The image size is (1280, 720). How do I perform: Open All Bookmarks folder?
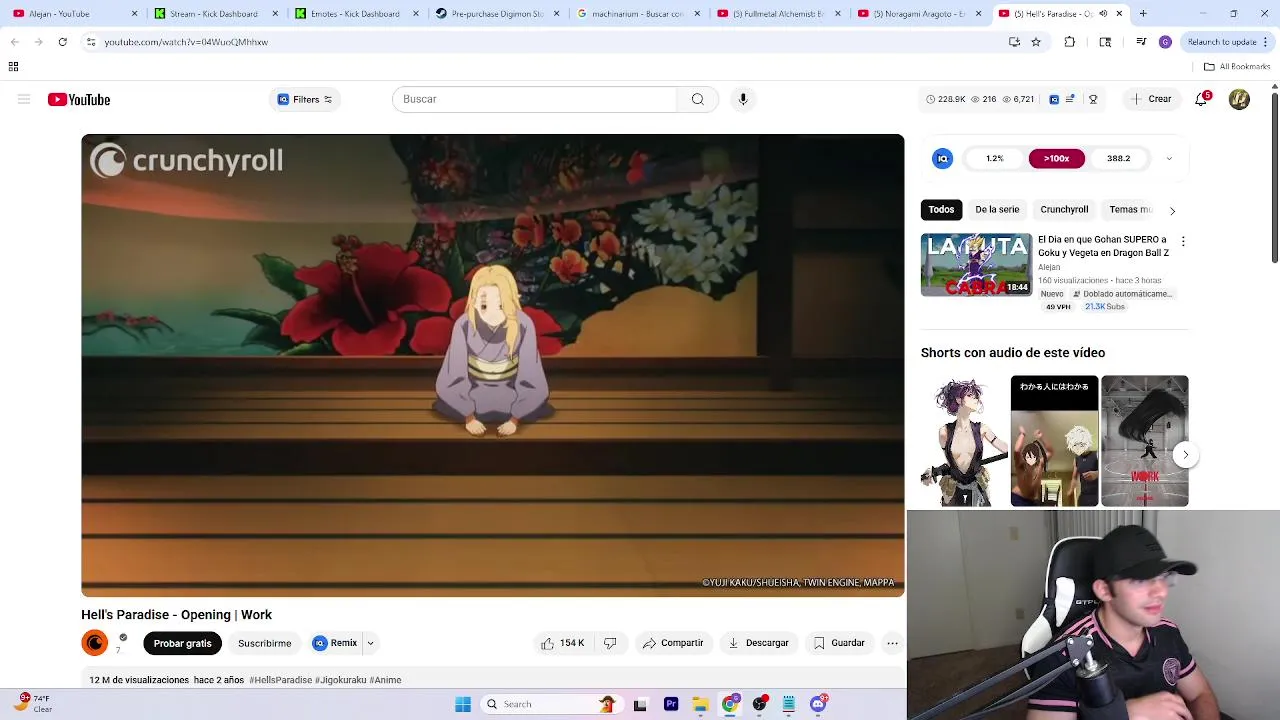[1237, 66]
